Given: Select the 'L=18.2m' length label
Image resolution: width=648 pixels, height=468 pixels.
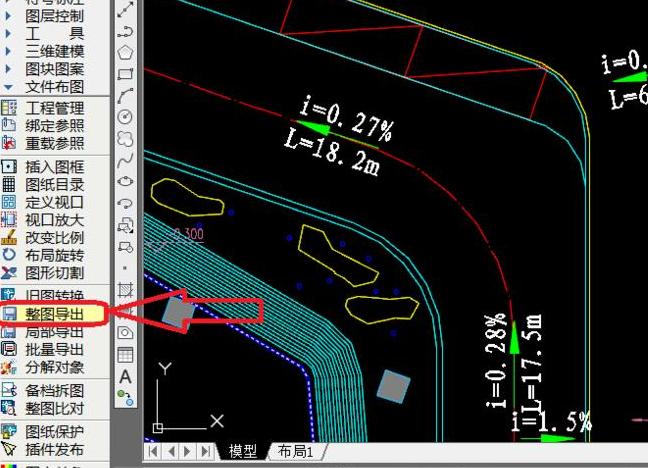Looking at the screenshot, I should coord(331,151).
